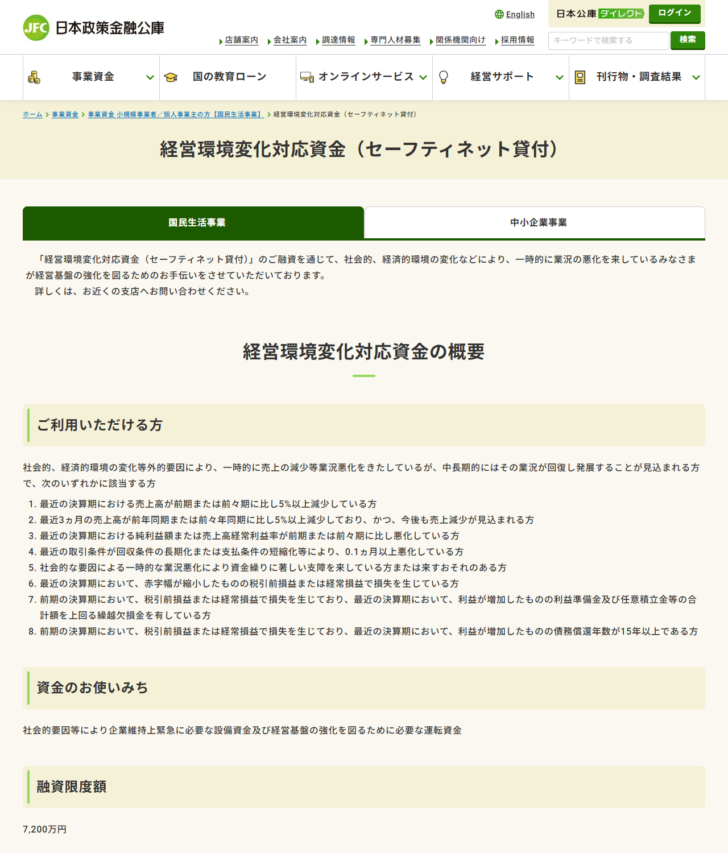Open the 調達情報 link
The height and width of the screenshot is (853, 728).
click(338, 40)
